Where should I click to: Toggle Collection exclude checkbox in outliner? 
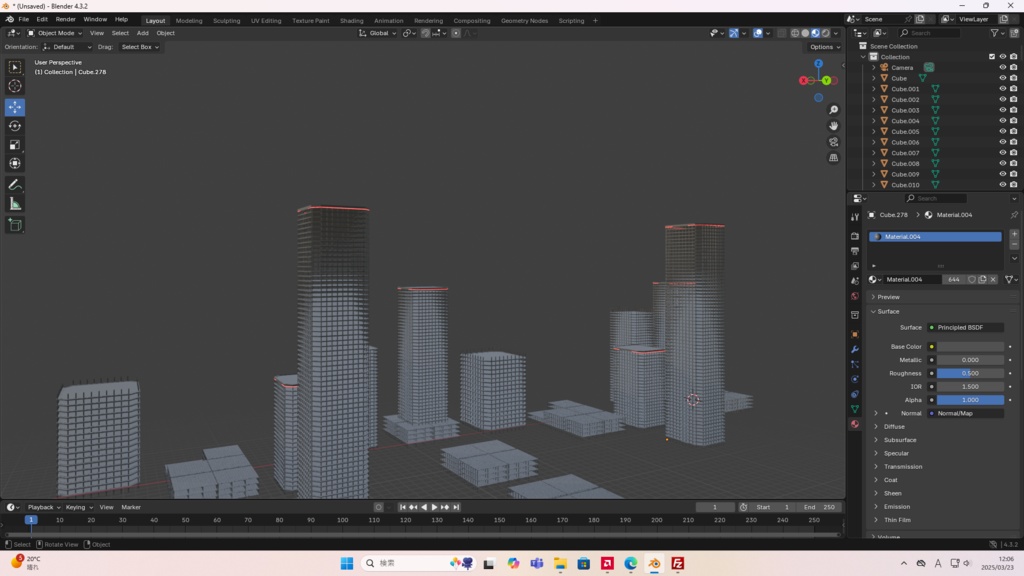click(992, 57)
